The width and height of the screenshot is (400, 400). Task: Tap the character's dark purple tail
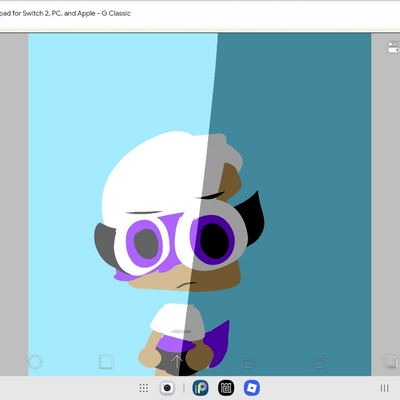point(218,343)
